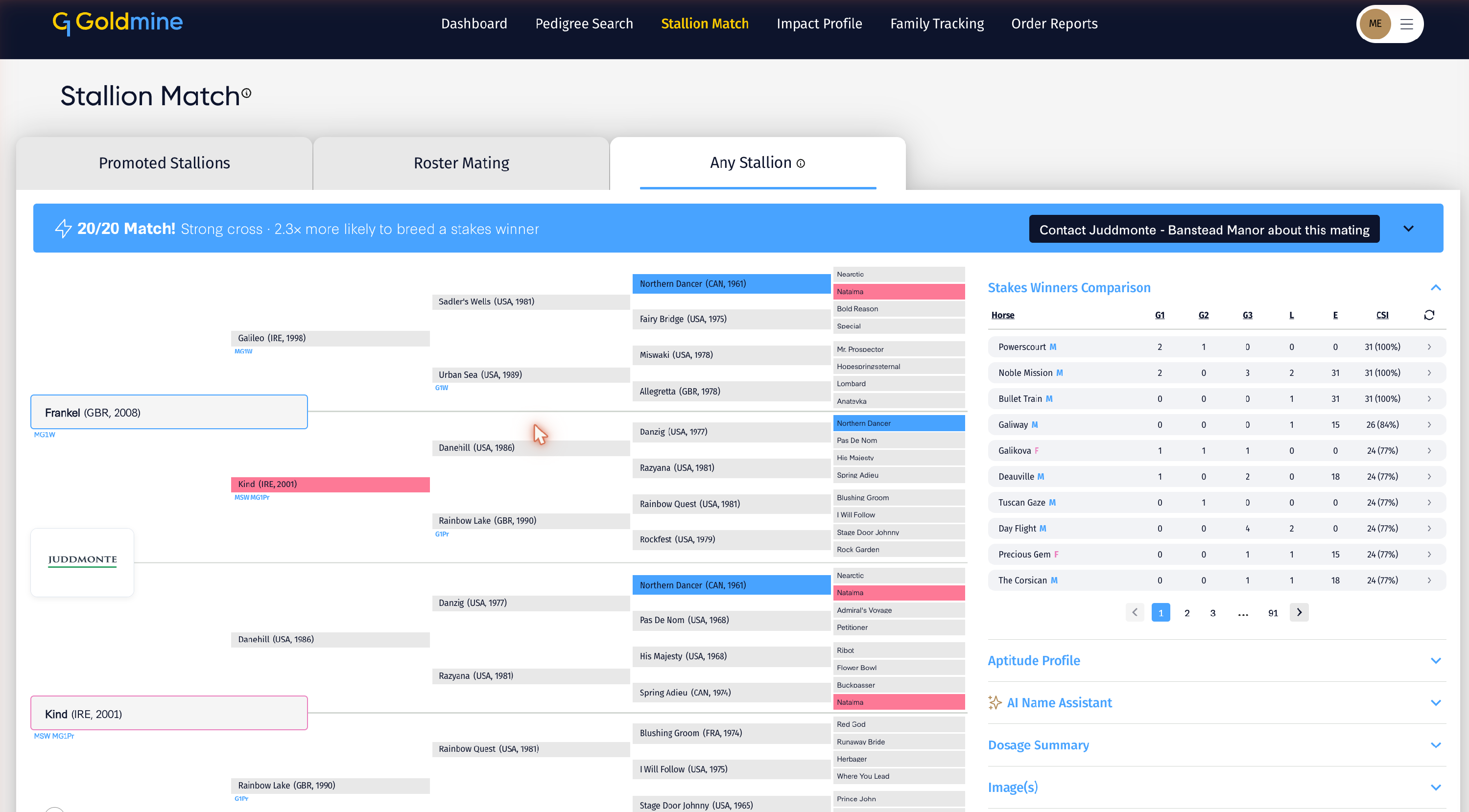The image size is (1469, 812).
Task: Select Stallion Match in navigation
Action: coord(704,23)
